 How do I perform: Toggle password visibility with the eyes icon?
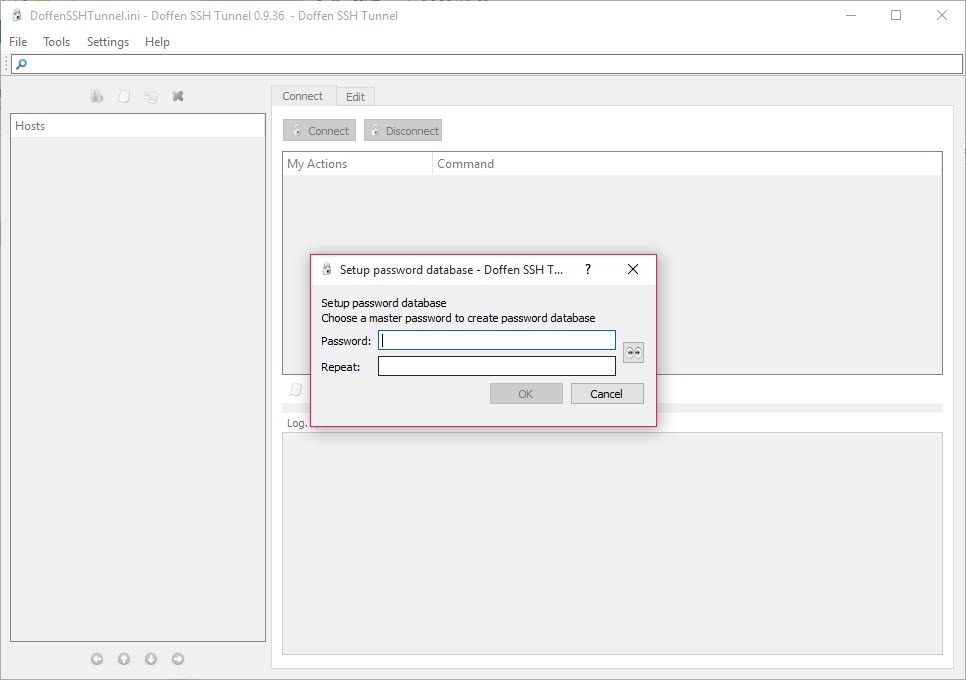[x=633, y=352]
